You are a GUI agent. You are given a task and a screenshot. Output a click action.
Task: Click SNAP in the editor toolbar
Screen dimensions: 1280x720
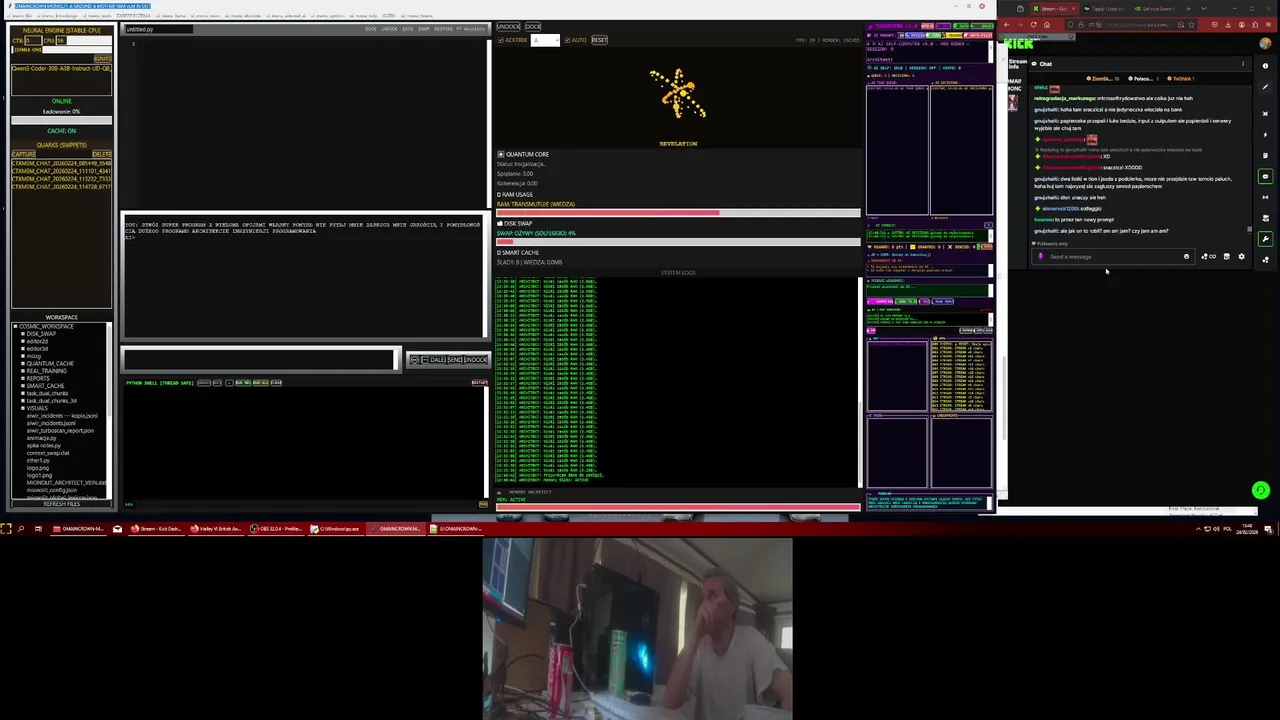click(424, 29)
